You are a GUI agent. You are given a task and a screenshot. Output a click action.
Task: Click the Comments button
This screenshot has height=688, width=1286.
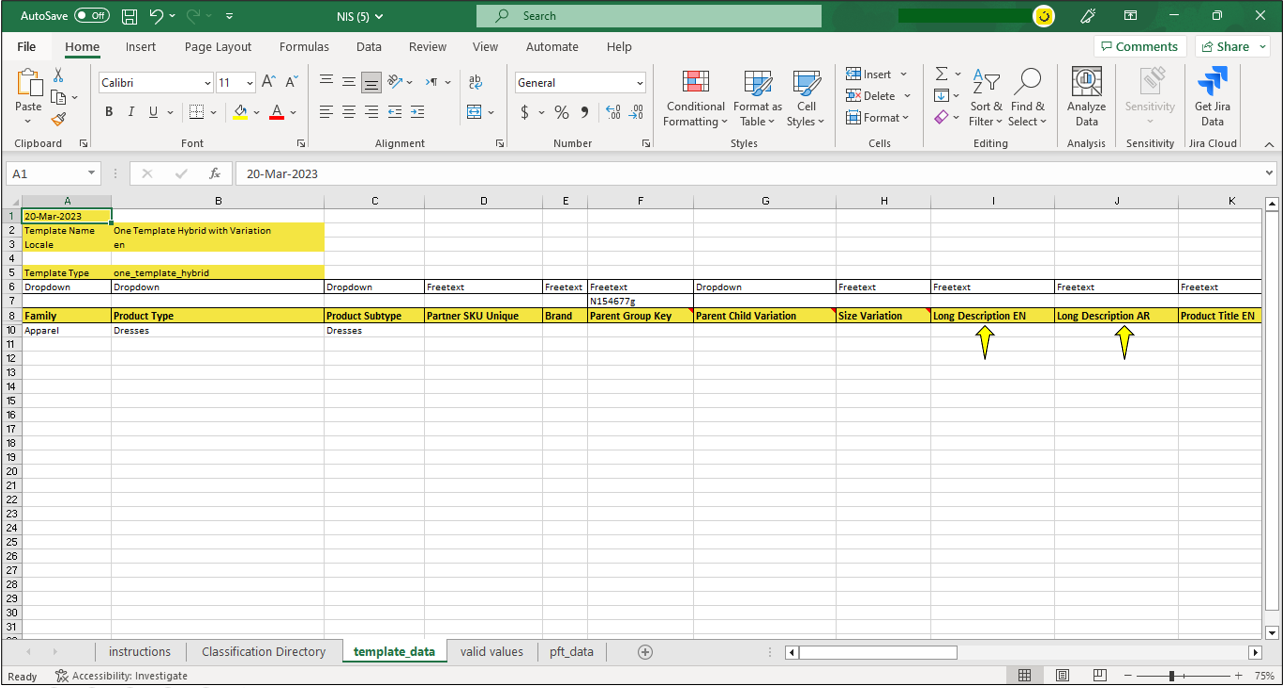[x=1139, y=47]
